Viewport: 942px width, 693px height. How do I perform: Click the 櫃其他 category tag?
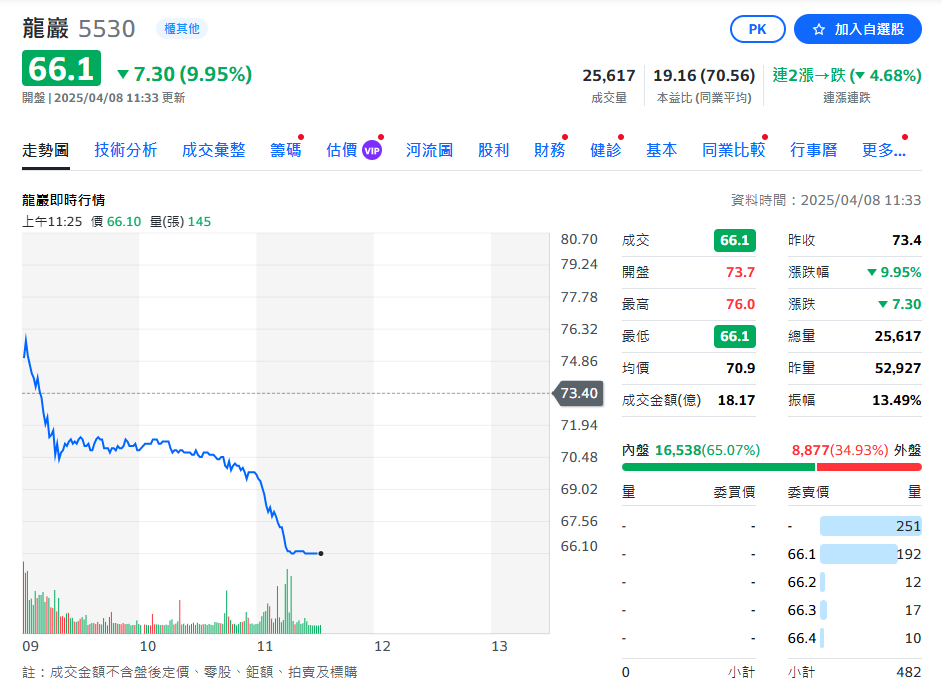(x=181, y=29)
